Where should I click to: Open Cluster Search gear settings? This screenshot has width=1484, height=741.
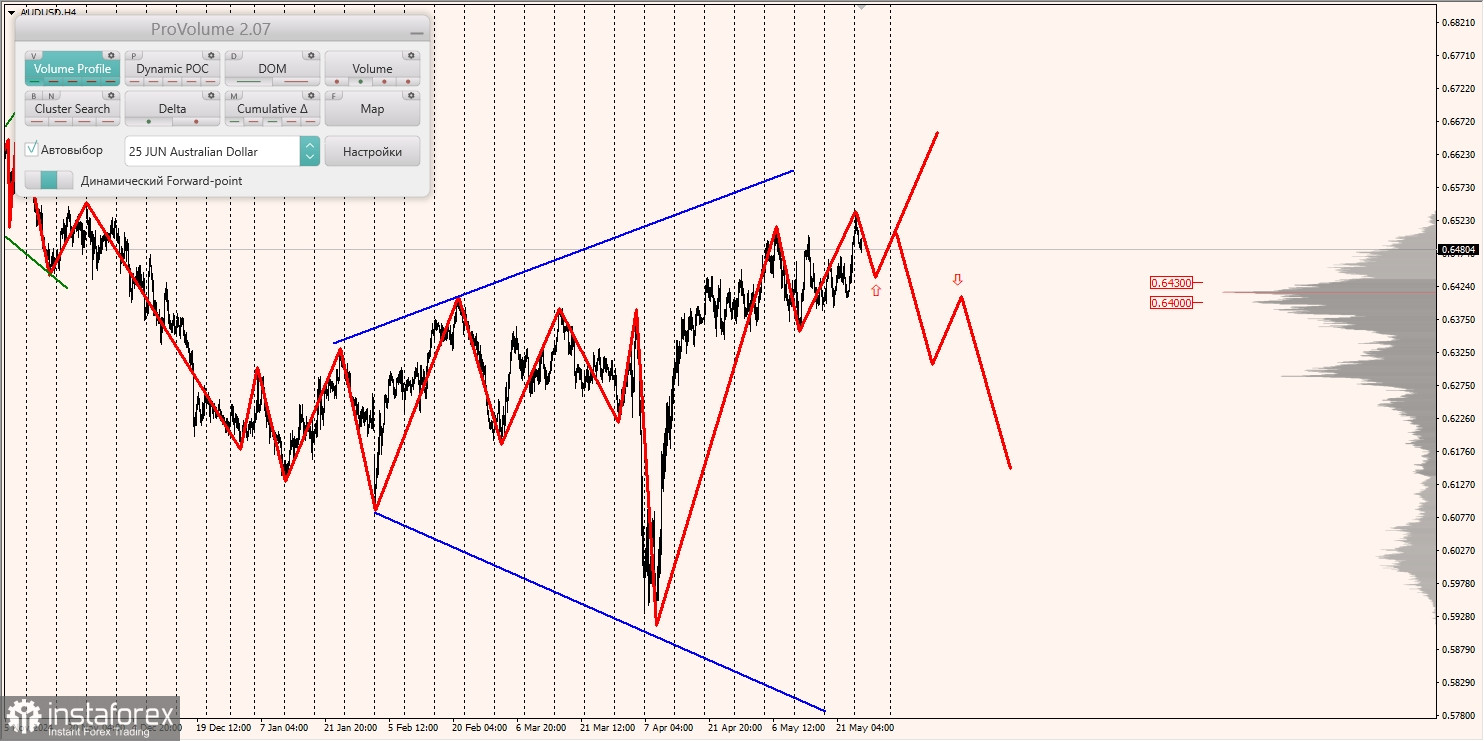tap(111, 95)
